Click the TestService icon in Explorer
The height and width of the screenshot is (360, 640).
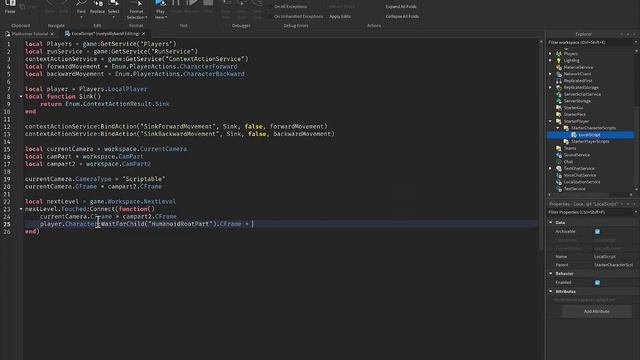(559, 189)
